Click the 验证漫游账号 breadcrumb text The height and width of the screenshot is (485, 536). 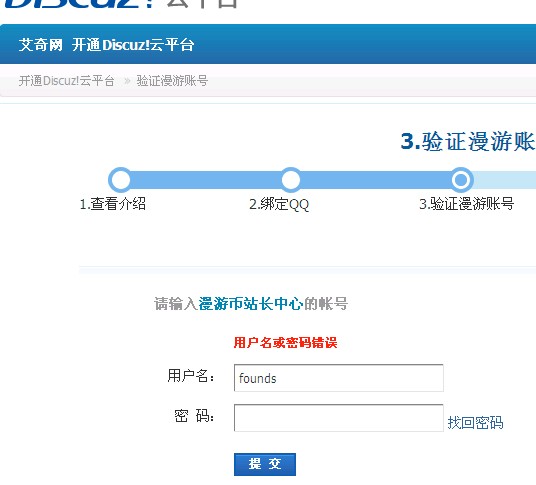point(172,81)
